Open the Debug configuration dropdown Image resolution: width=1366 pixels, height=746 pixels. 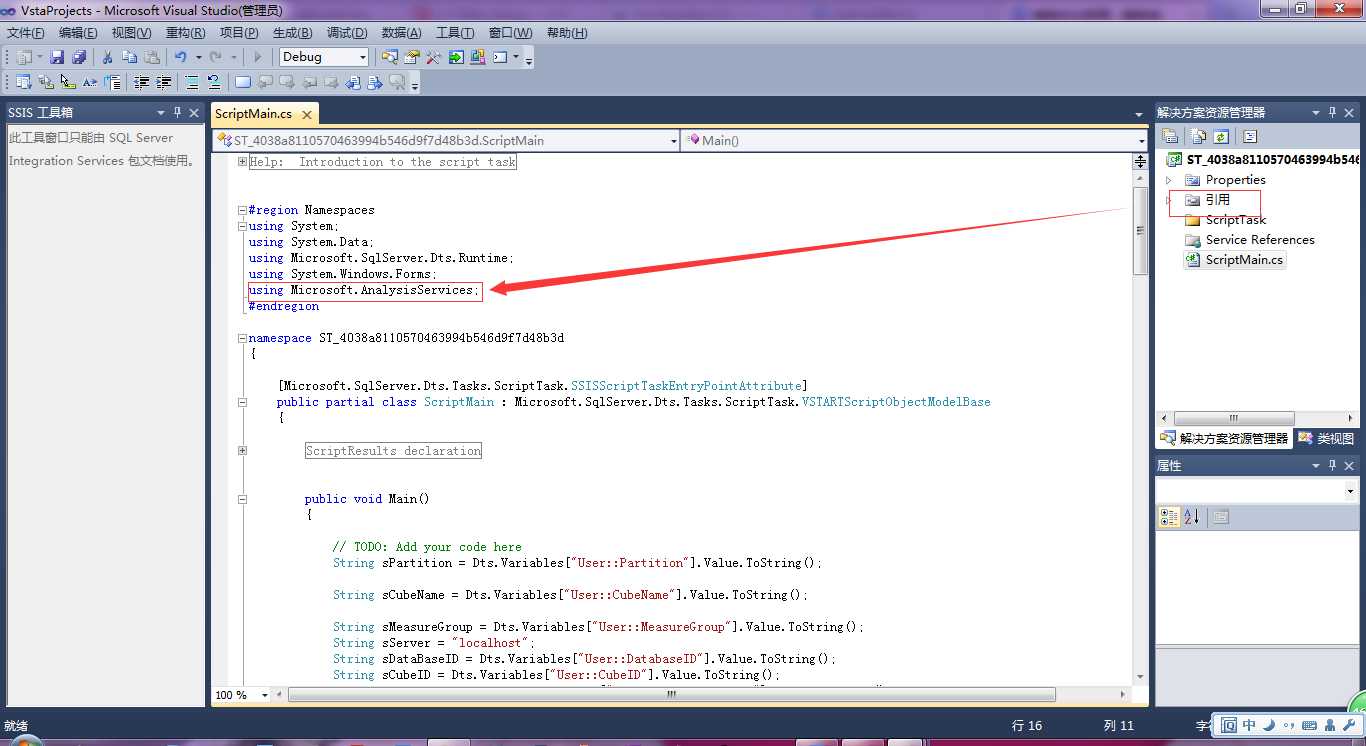click(x=362, y=57)
